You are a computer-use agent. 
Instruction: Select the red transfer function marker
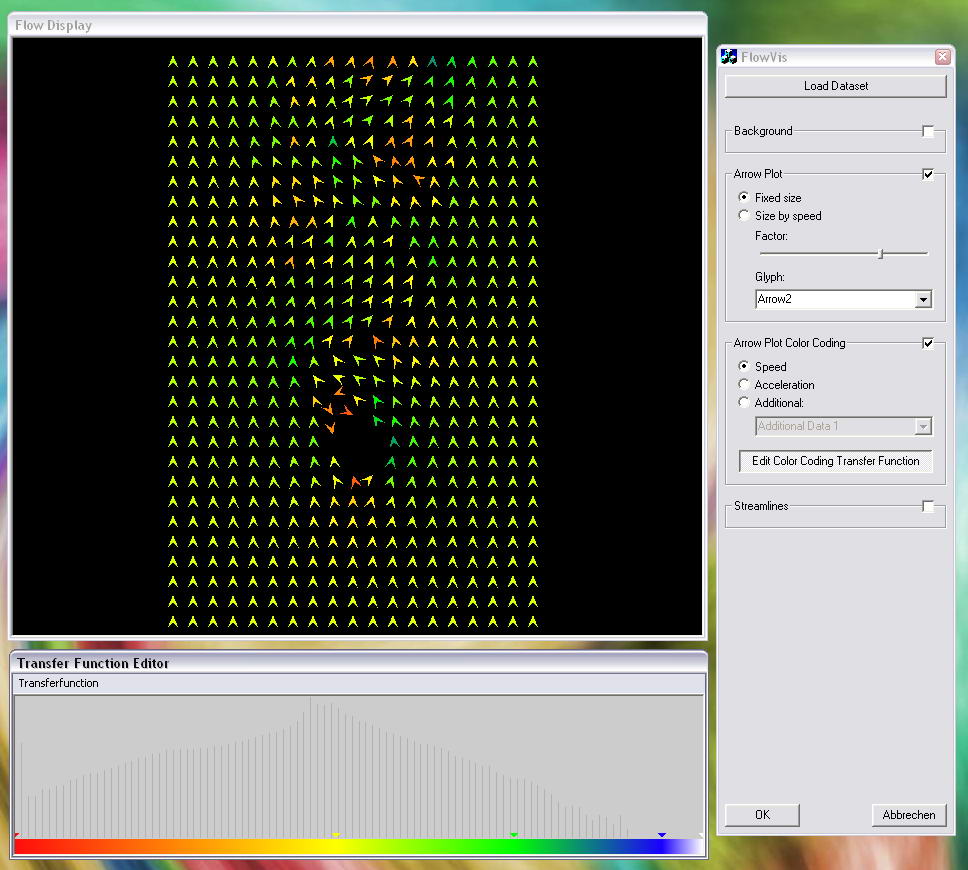[x=17, y=835]
